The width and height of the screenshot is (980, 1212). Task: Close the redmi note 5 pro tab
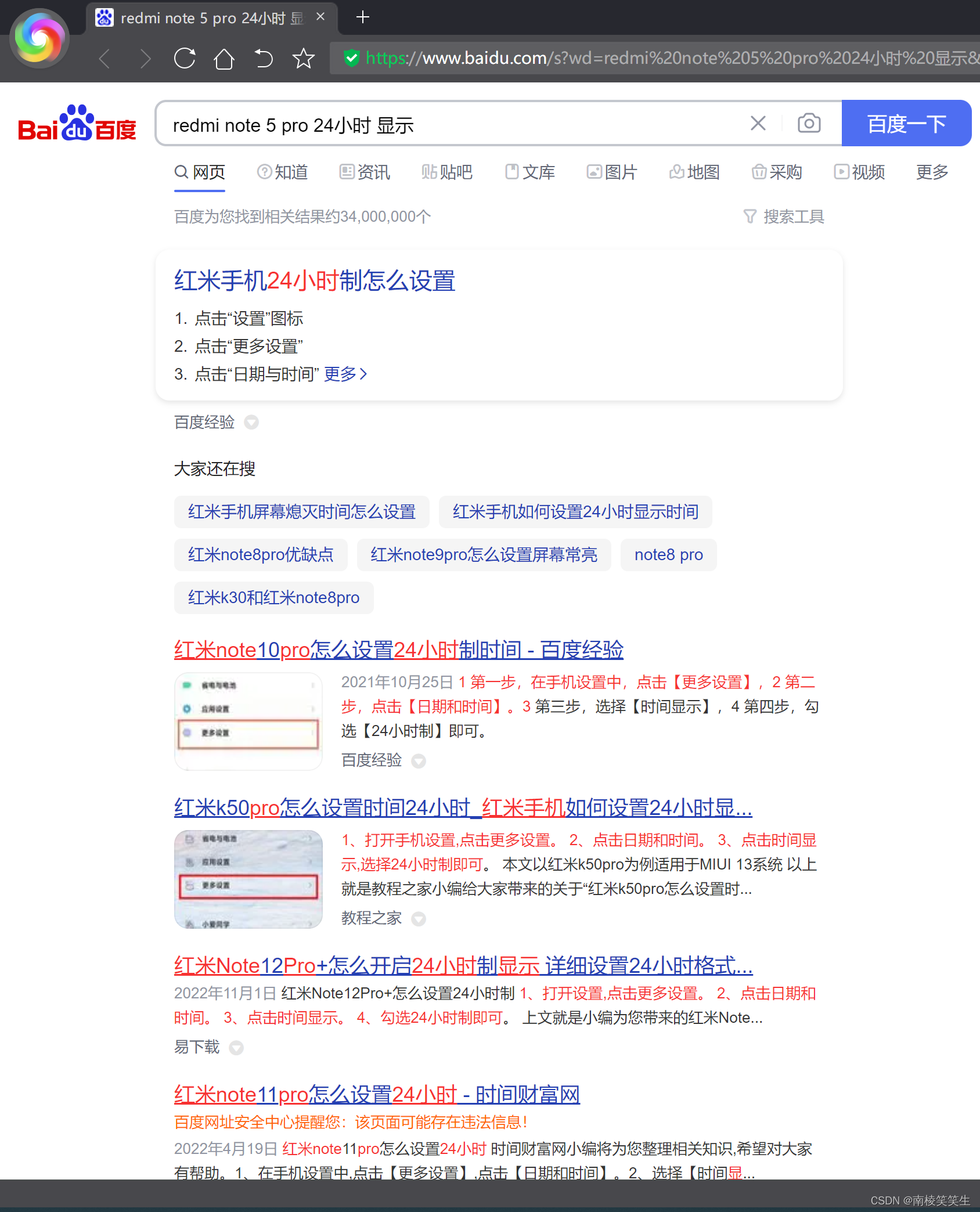[320, 17]
